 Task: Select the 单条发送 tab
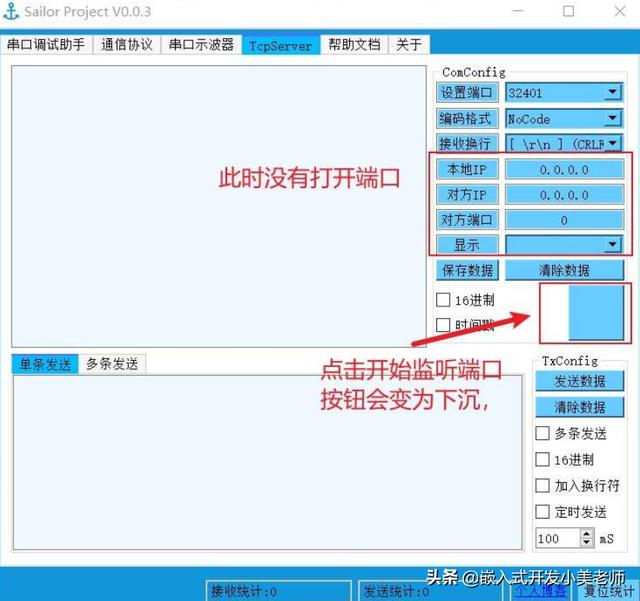(x=45, y=364)
